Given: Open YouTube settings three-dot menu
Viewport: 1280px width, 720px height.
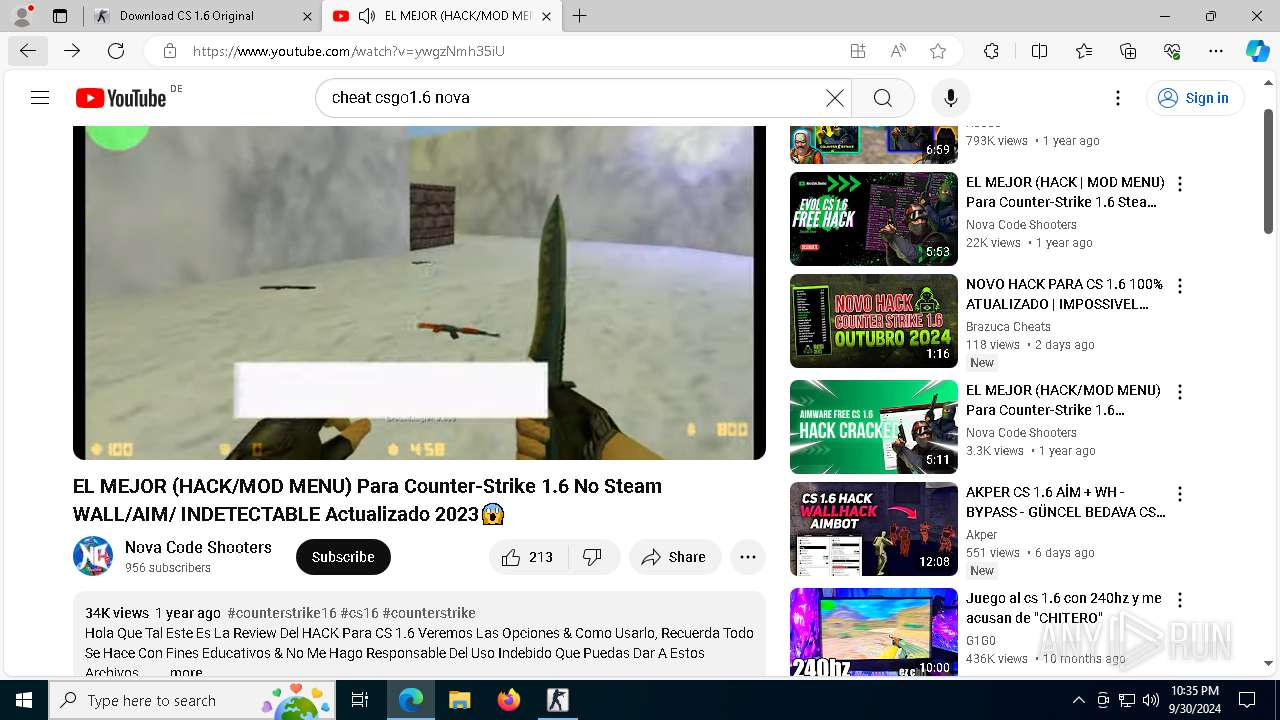Looking at the screenshot, I should tap(1118, 98).
